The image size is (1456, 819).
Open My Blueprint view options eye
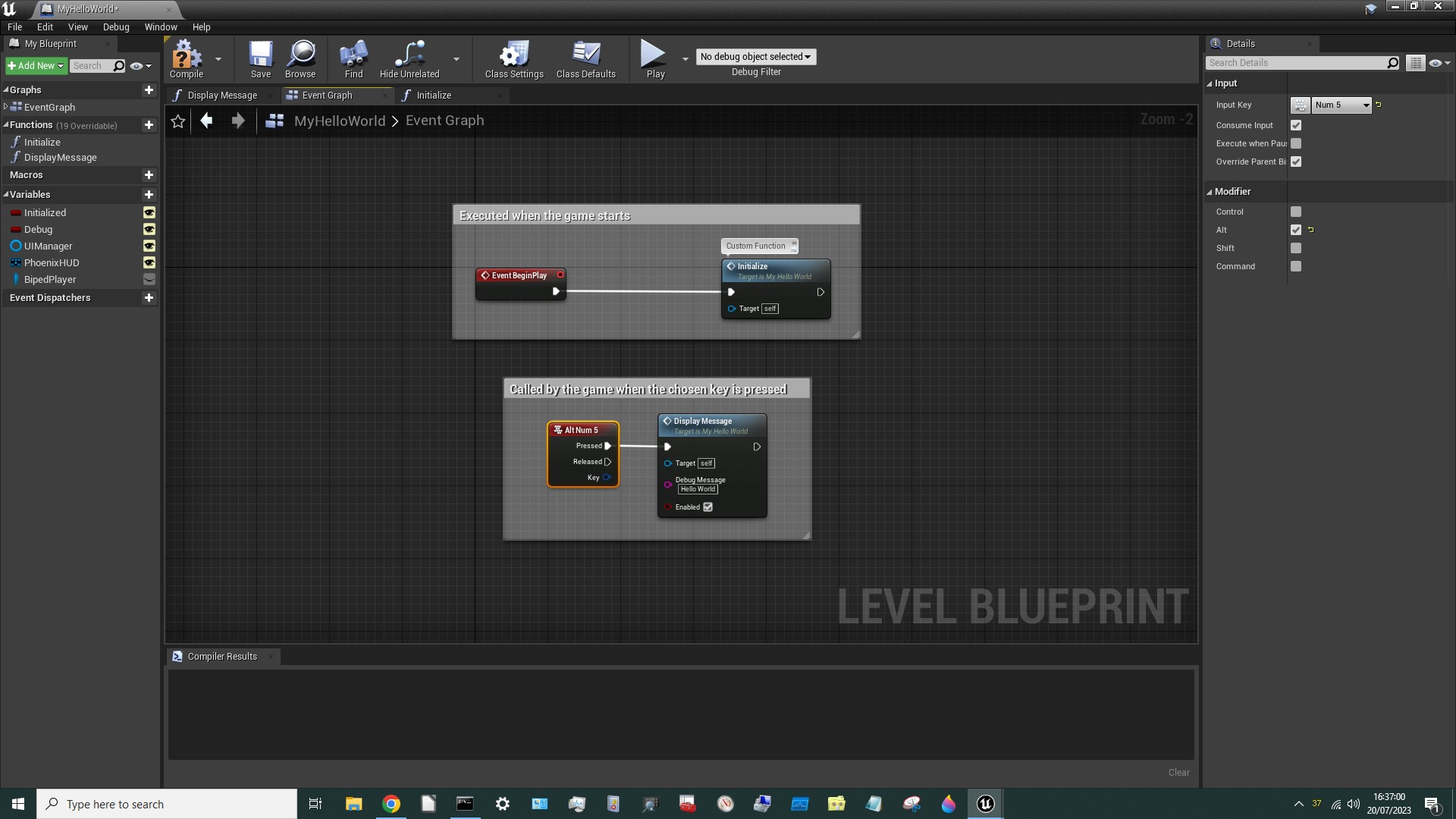(x=140, y=66)
